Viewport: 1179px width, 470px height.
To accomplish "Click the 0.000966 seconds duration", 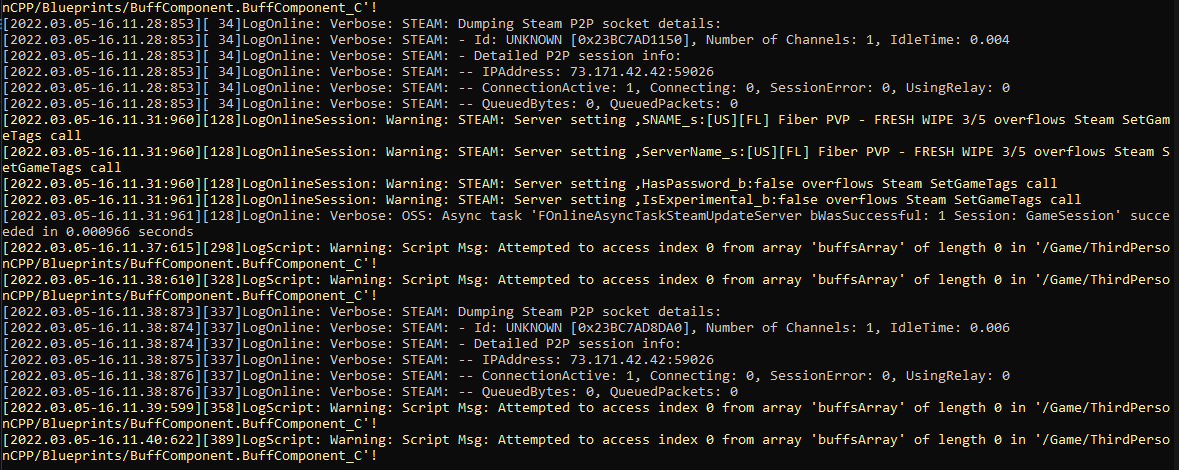I will pyautogui.click(x=130, y=232).
